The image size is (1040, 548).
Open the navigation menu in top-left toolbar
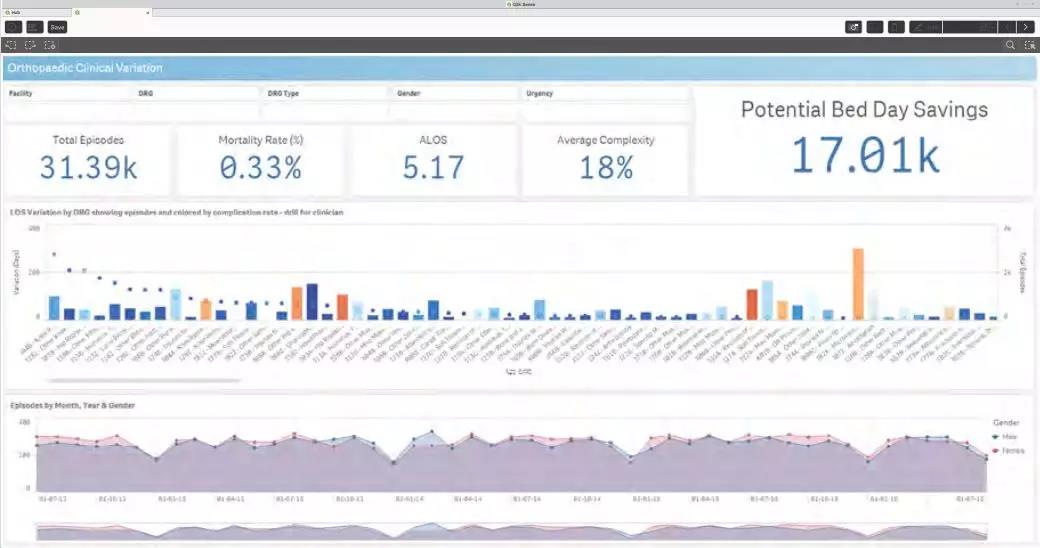(x=13, y=27)
